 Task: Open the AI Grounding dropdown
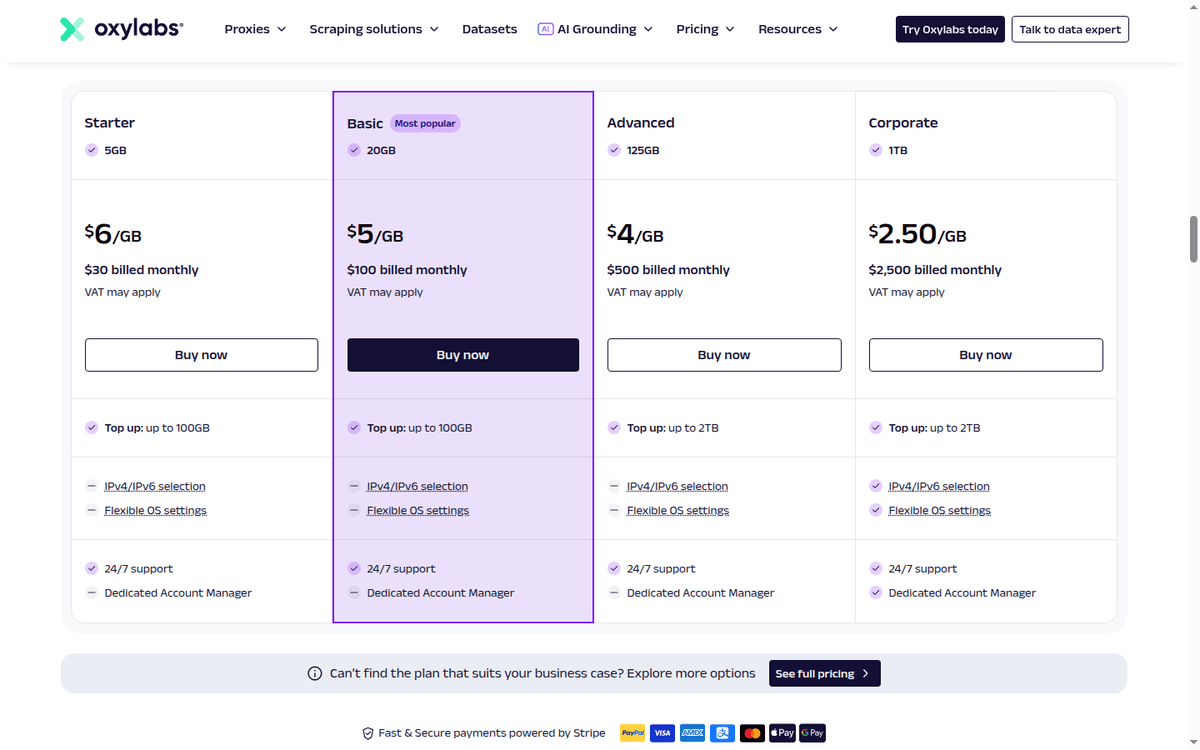point(595,29)
